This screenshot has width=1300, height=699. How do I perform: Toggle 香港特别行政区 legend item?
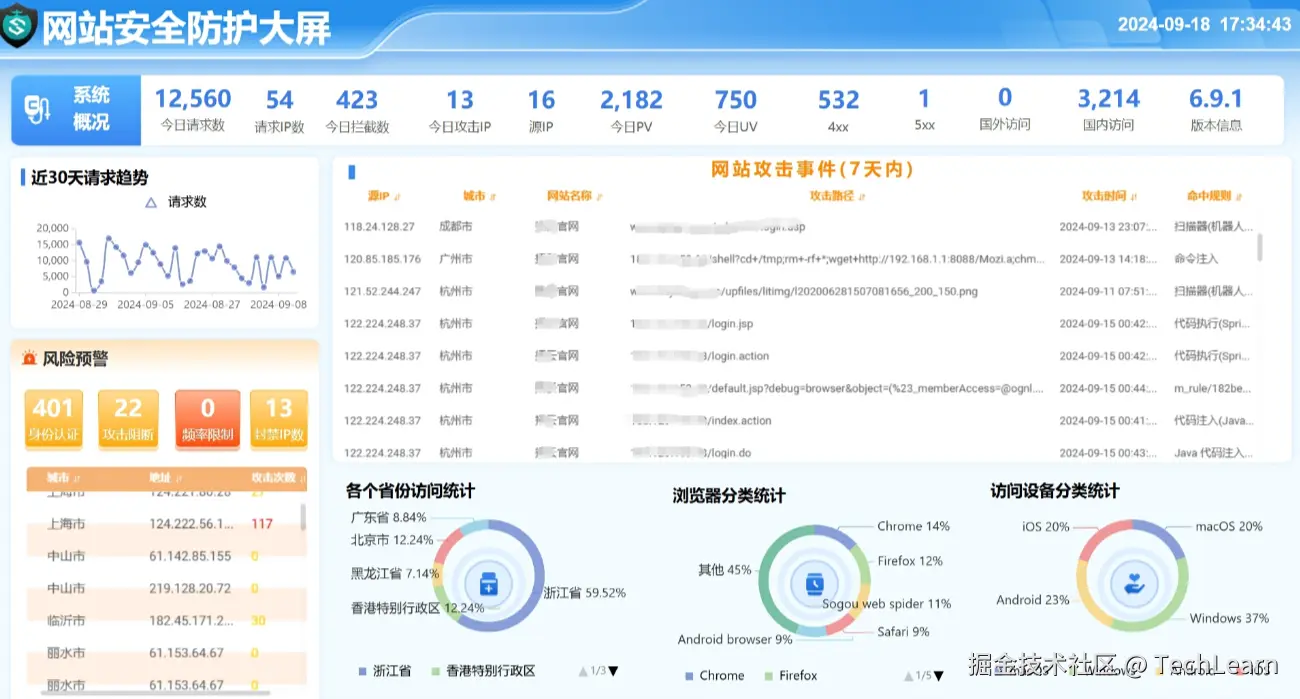[x=483, y=671]
